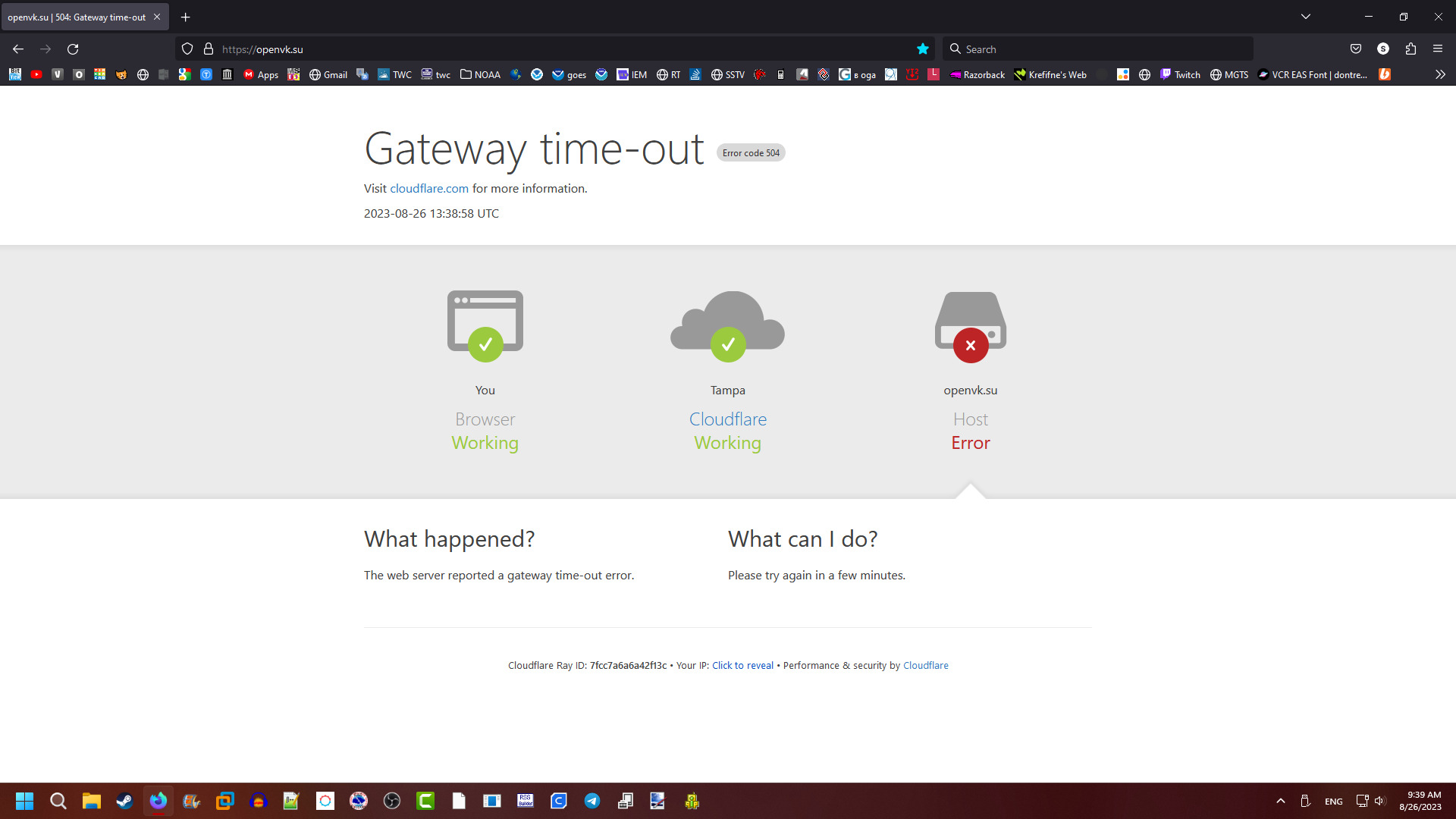Click the Steam icon in taskbar

[123, 800]
